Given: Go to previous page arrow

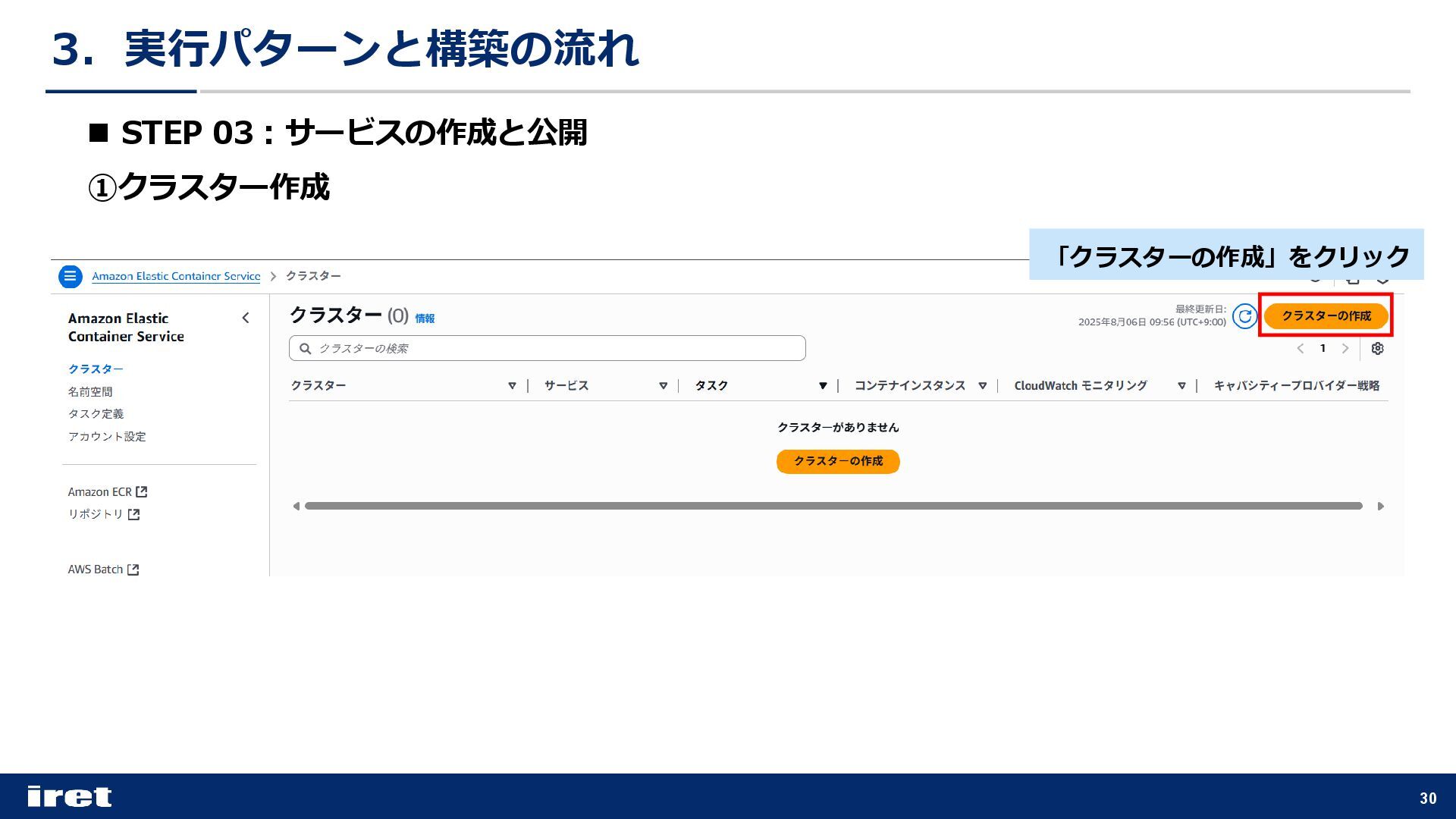Looking at the screenshot, I should [x=1300, y=349].
